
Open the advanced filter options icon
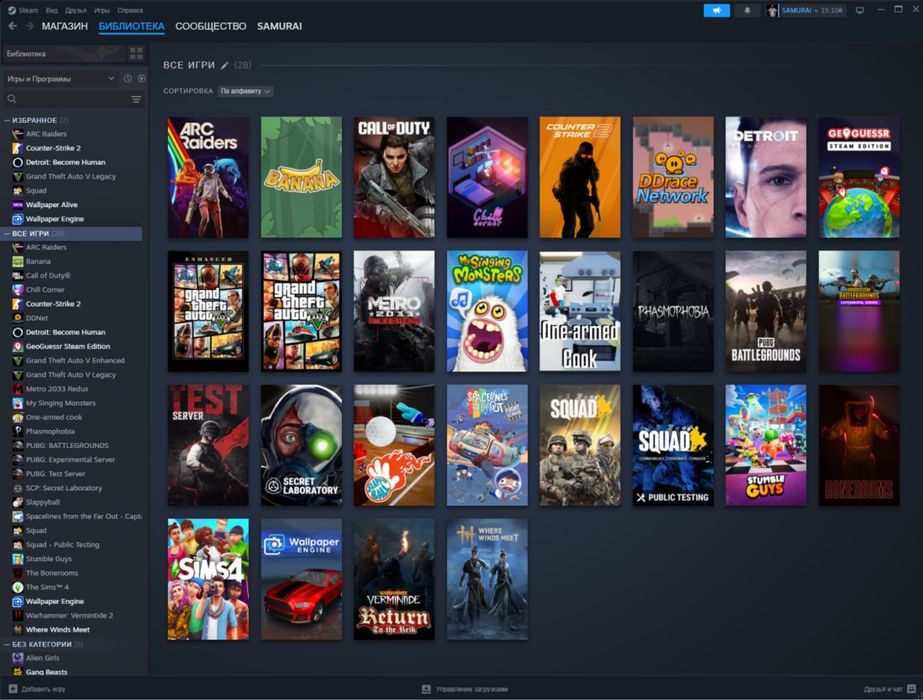click(x=136, y=99)
